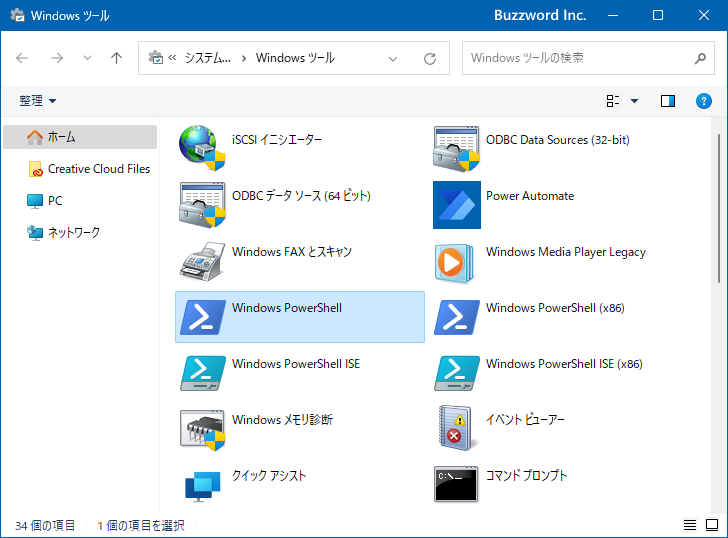Click the '34 個の項目' status text

tap(45, 525)
